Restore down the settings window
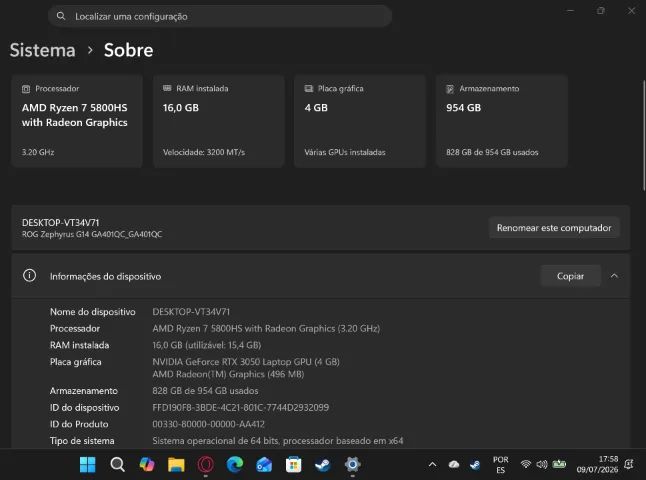This screenshot has height=480, width=646. pos(601,11)
